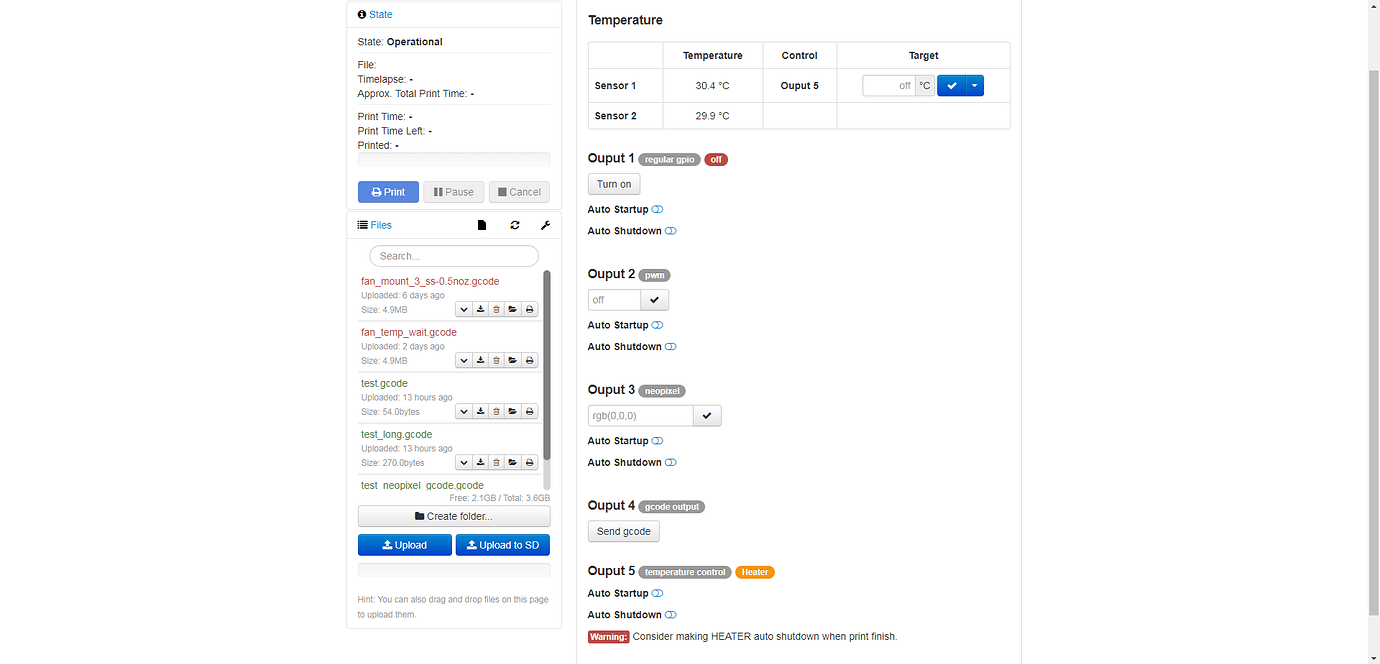
Task: Open the temperature target preset dropdown
Action: [x=974, y=85]
